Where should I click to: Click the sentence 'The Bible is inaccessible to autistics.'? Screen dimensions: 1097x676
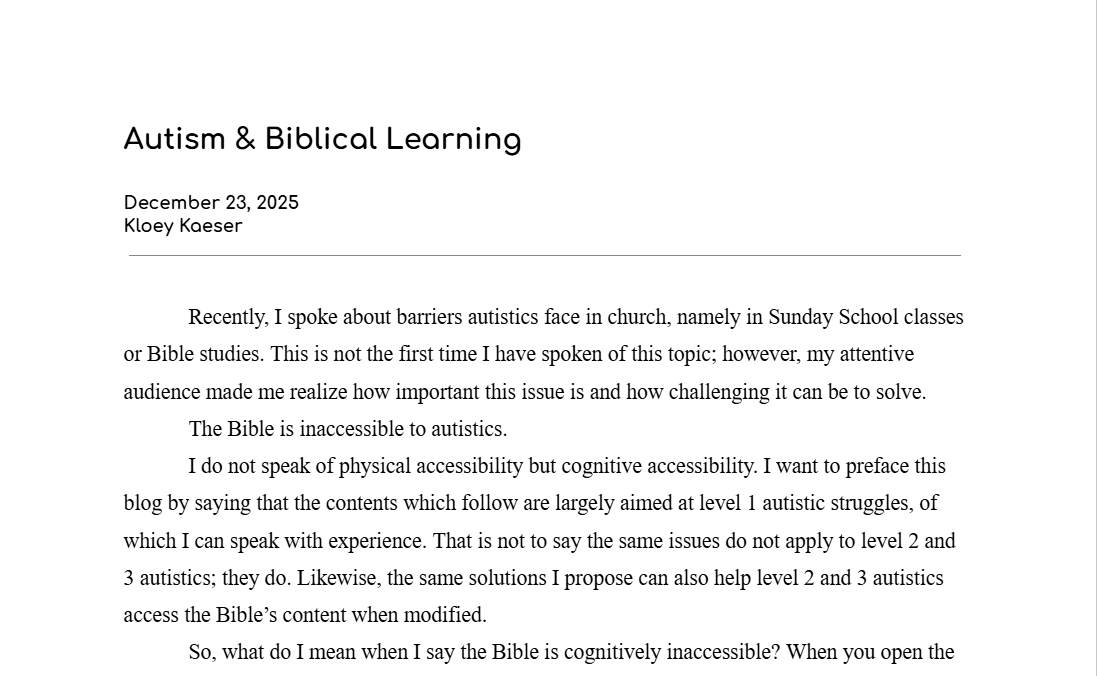348,429
